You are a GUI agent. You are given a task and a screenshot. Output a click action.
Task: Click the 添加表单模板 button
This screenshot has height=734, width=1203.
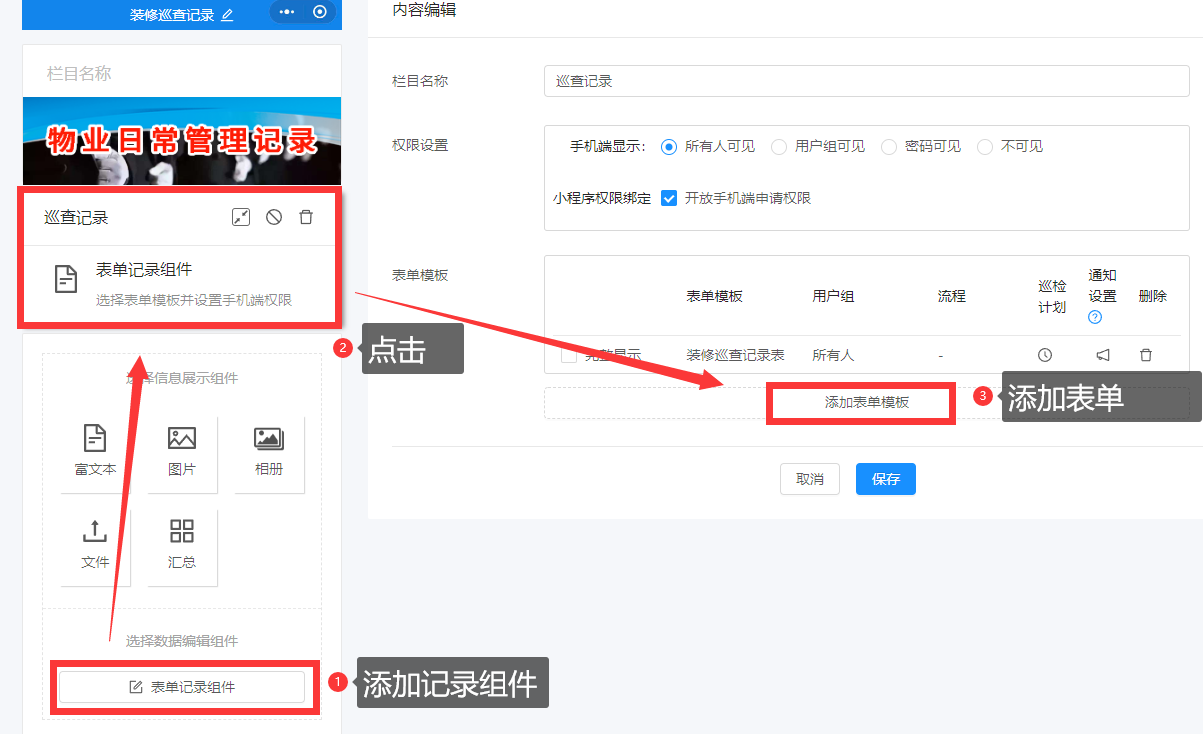pyautogui.click(x=866, y=402)
